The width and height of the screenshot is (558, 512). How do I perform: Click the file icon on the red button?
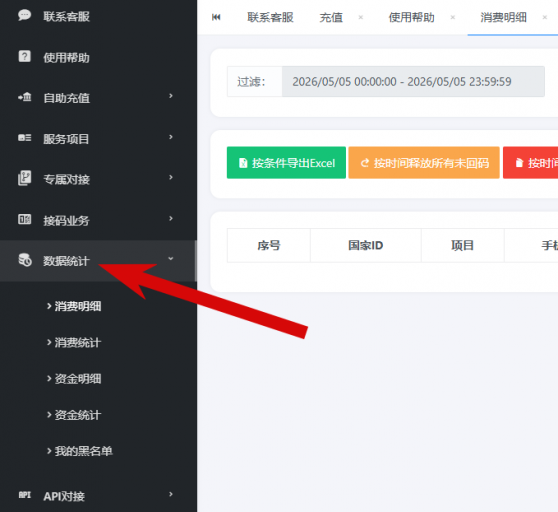point(520,163)
